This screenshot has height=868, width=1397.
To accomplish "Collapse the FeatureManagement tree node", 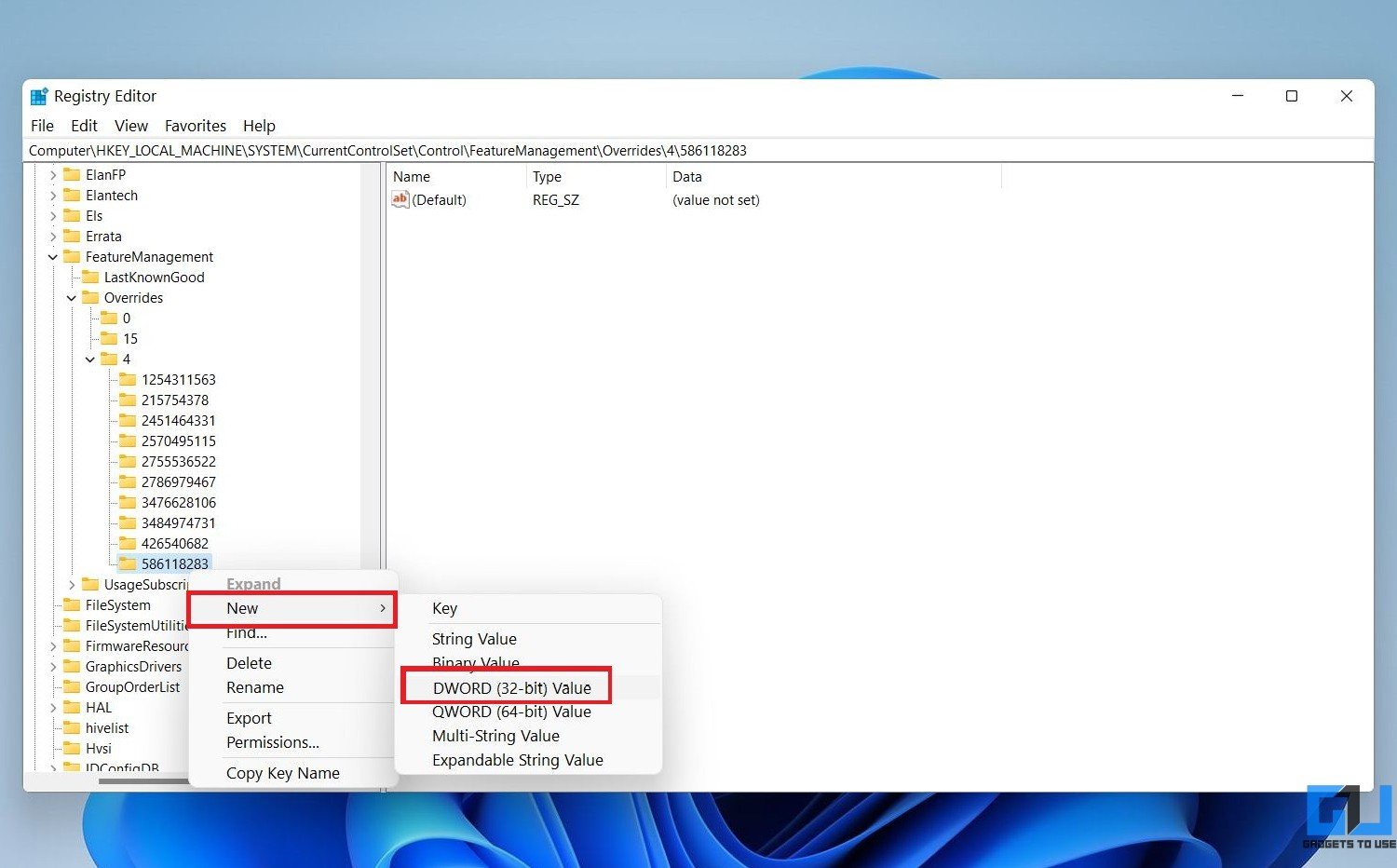I will pos(53,257).
